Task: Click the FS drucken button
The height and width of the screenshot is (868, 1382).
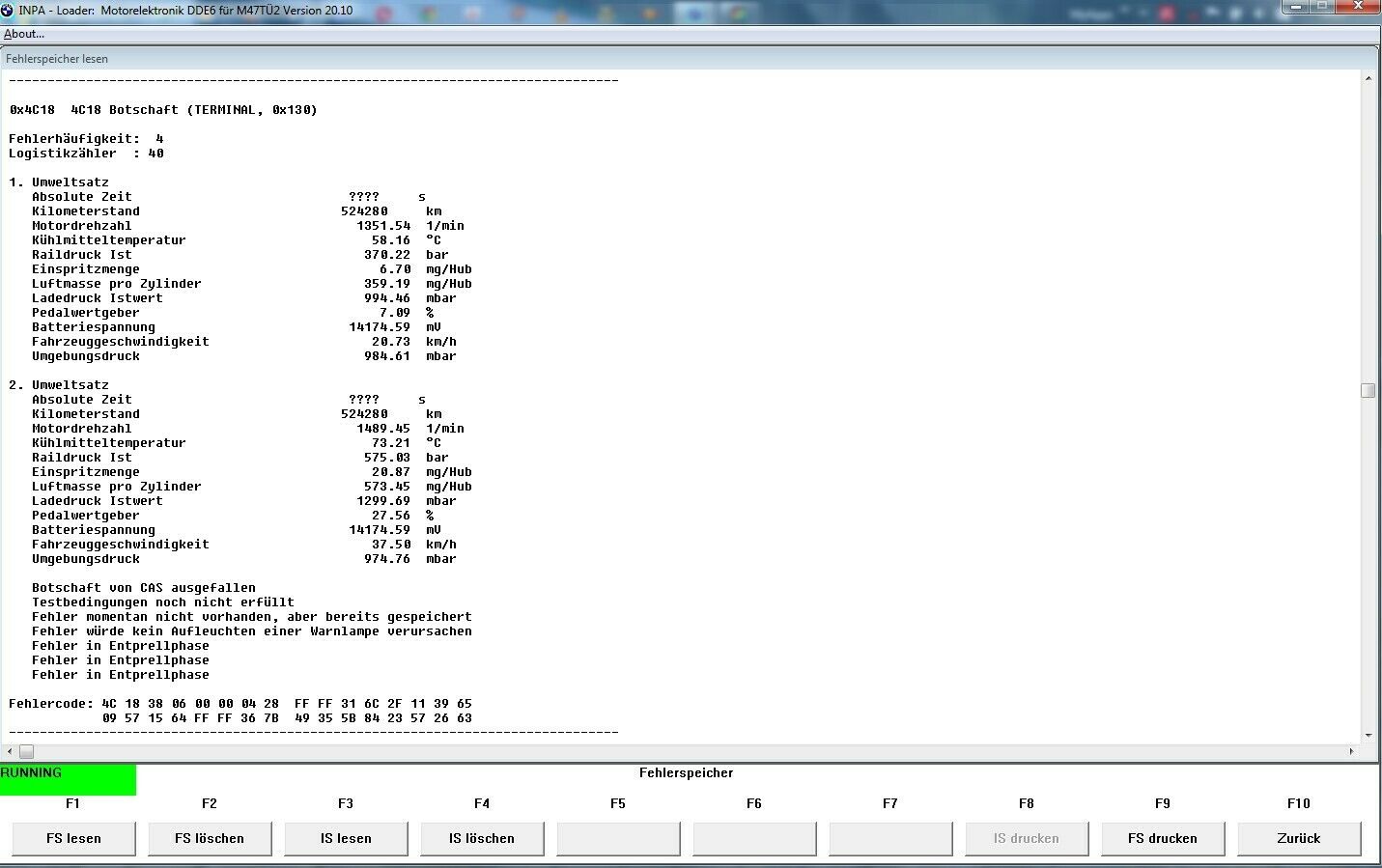Action: (1163, 838)
